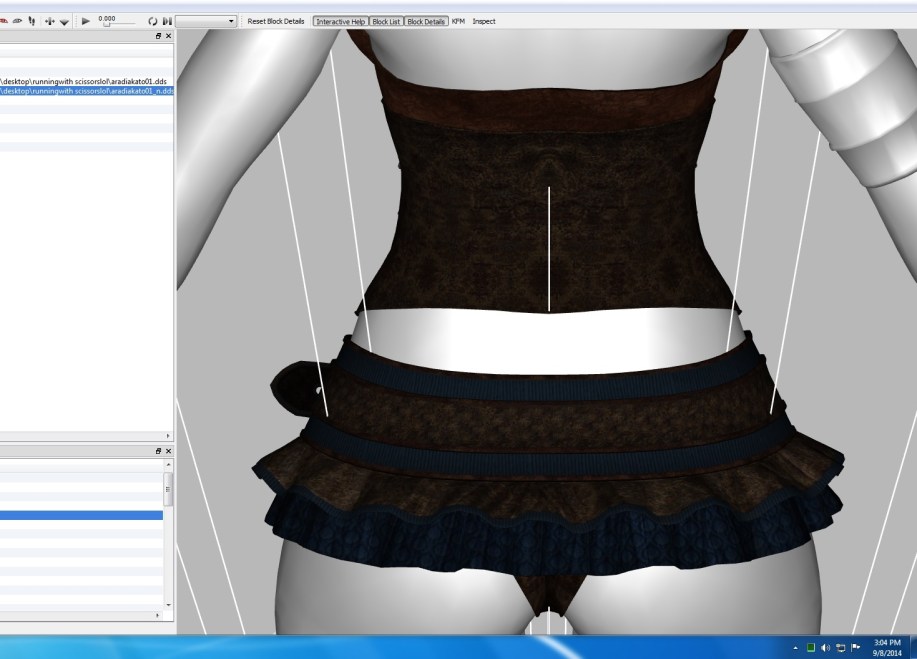Toggle the Block Details panel button
Screen dimensions: 917x659
coord(426,21)
